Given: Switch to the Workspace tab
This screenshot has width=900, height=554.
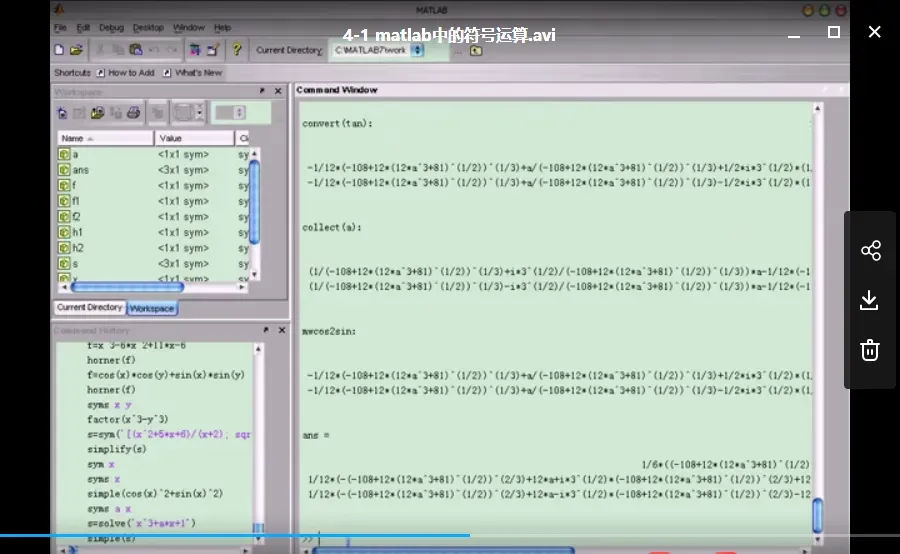Looking at the screenshot, I should click(x=152, y=308).
